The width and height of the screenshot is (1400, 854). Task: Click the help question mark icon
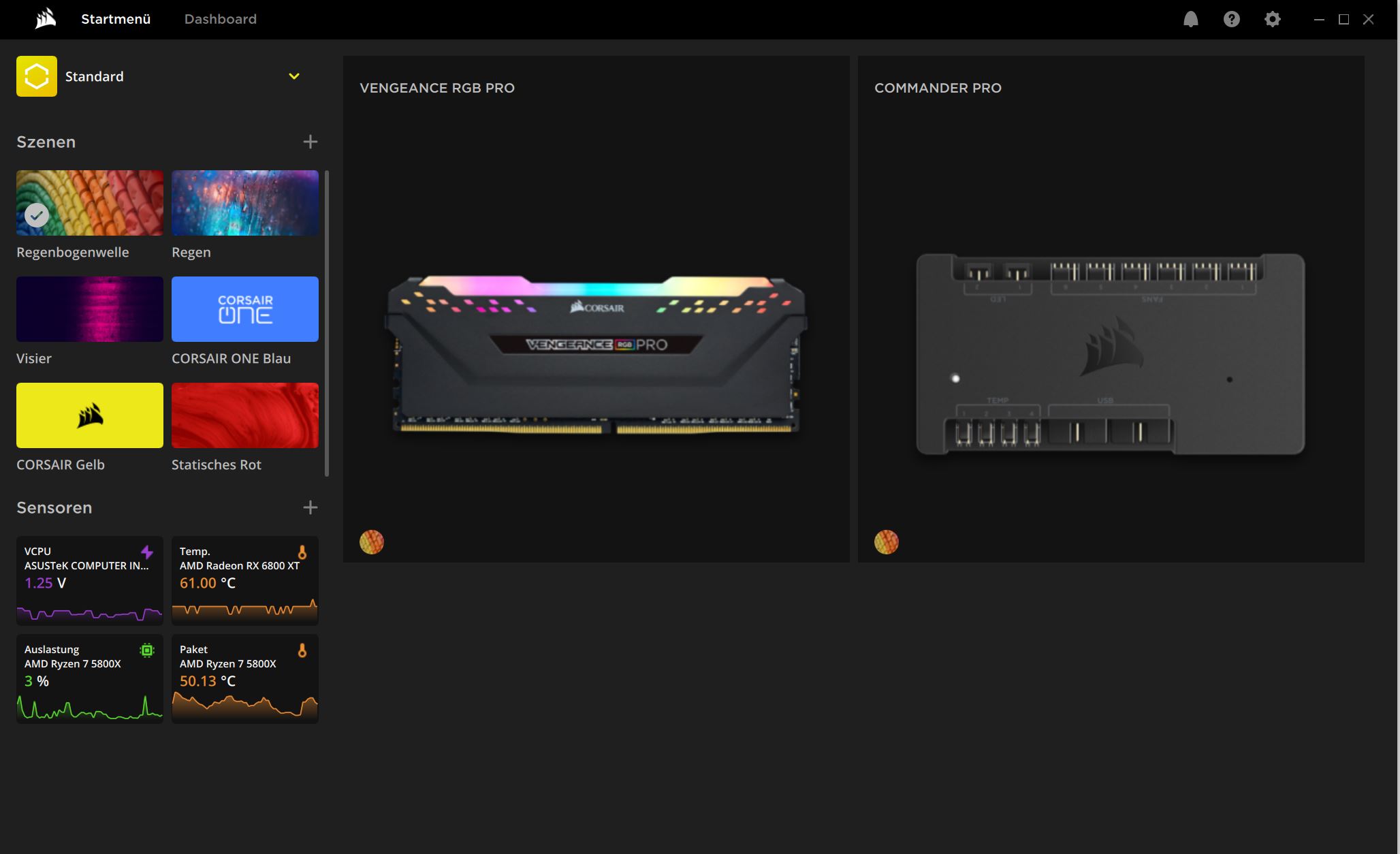click(x=1231, y=19)
